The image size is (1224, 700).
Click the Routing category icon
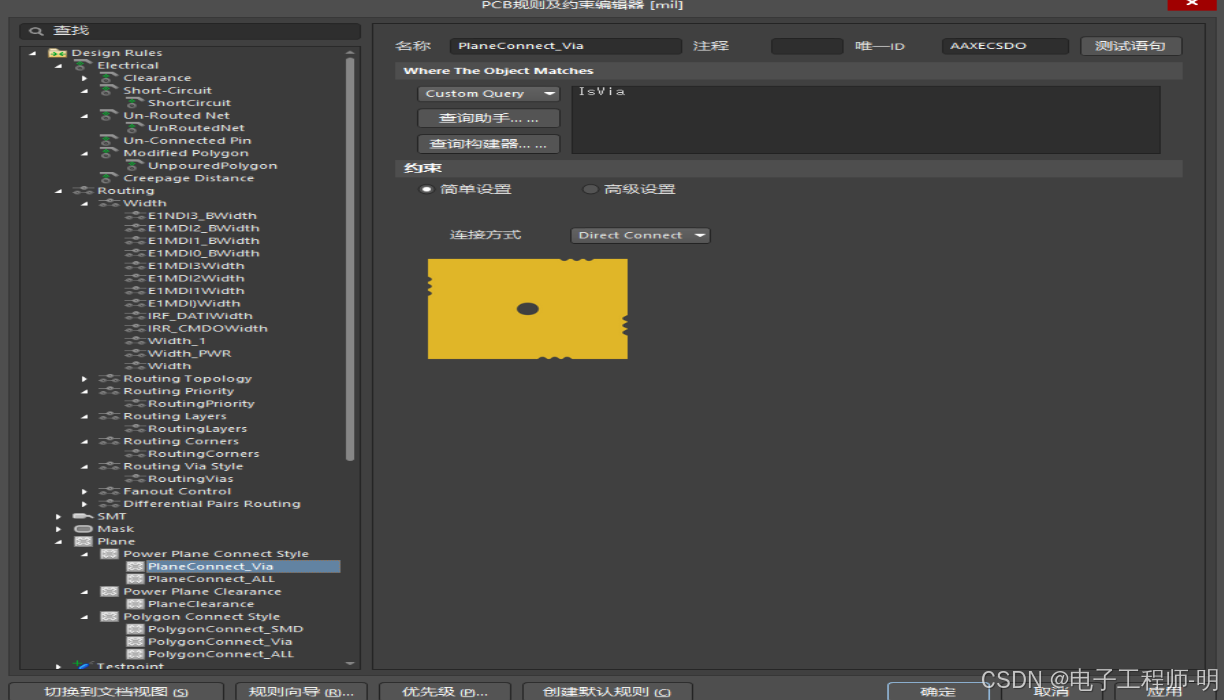point(83,191)
